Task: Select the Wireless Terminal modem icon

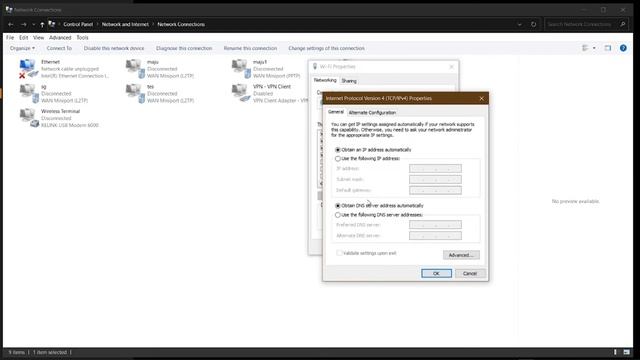Action: (x=29, y=118)
